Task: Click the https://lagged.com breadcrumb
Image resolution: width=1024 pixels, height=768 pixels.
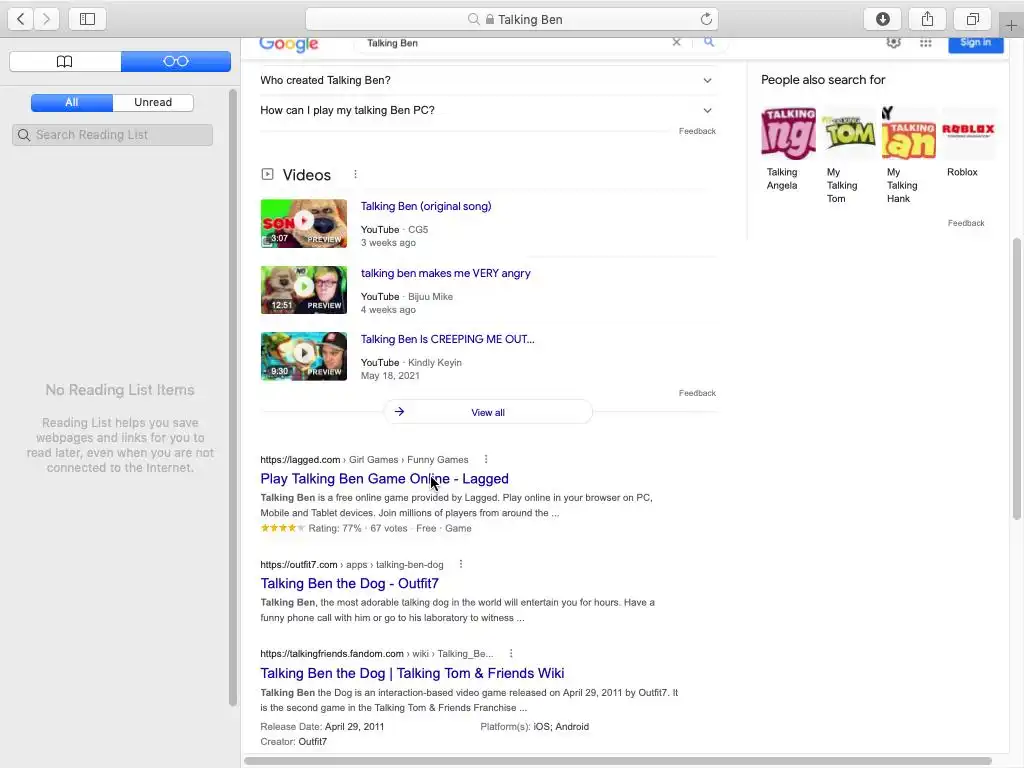Action: tap(300, 460)
